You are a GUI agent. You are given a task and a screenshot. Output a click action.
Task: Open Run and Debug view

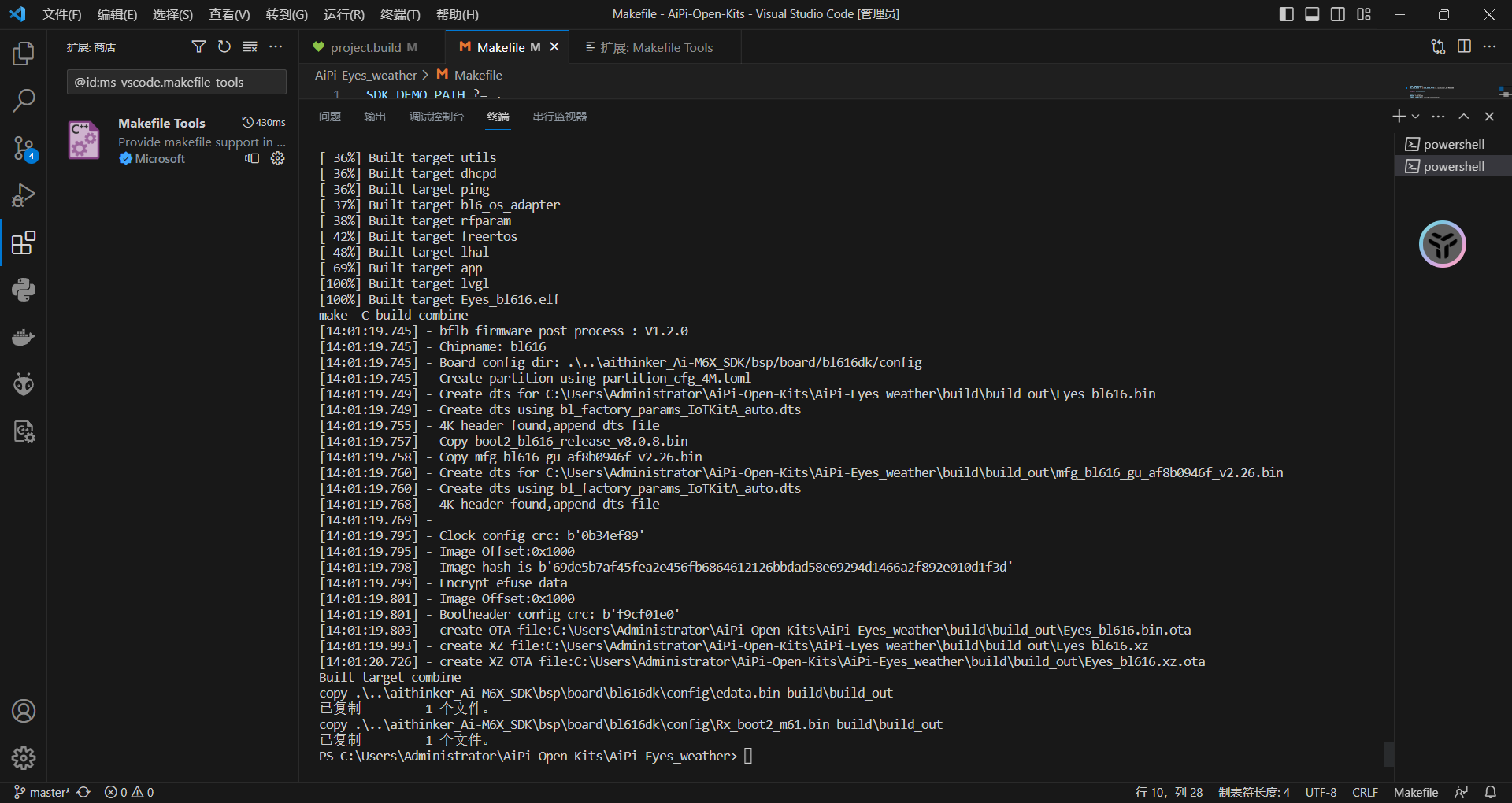pos(24,195)
